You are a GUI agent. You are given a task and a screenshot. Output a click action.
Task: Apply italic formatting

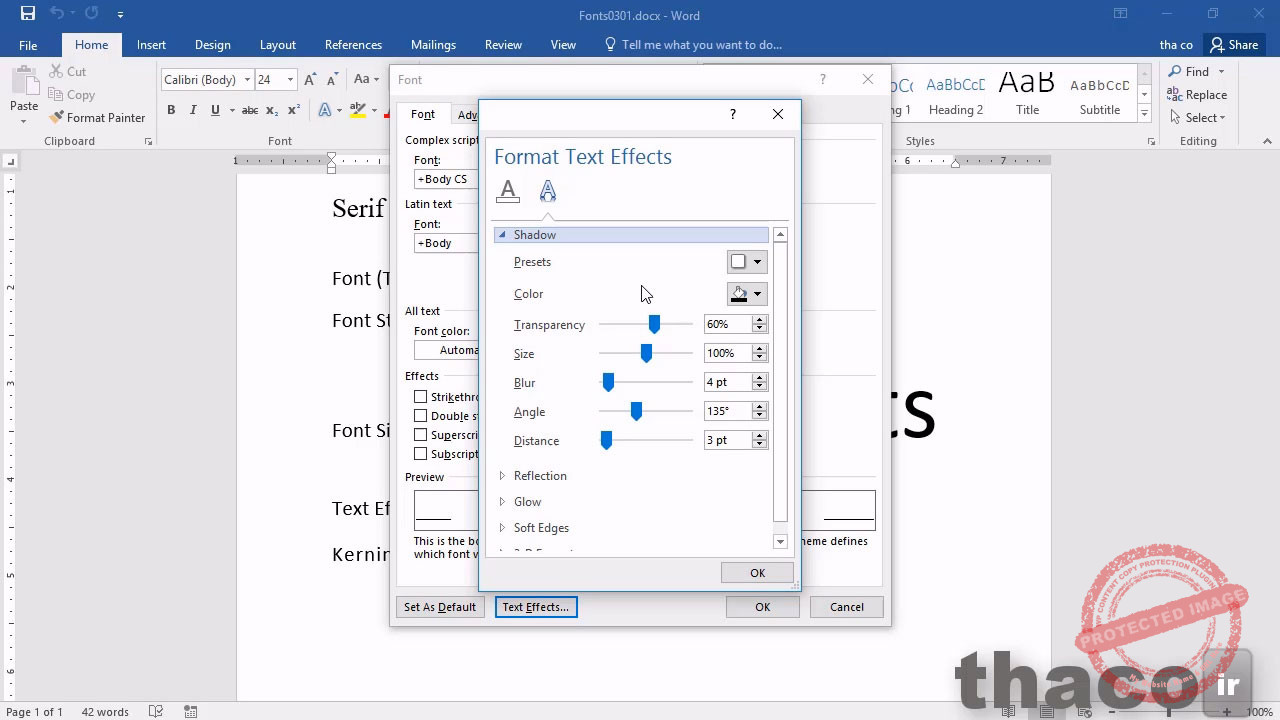coord(192,110)
